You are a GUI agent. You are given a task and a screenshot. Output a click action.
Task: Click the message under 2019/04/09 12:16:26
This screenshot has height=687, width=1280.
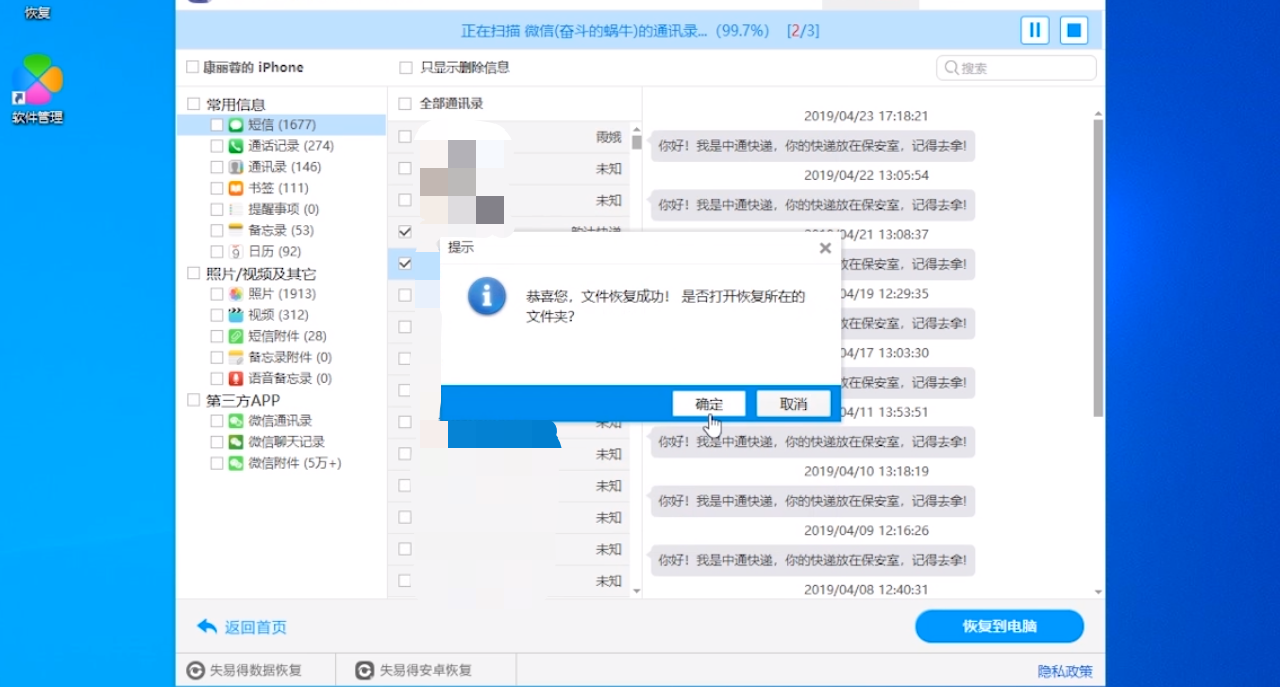812,561
